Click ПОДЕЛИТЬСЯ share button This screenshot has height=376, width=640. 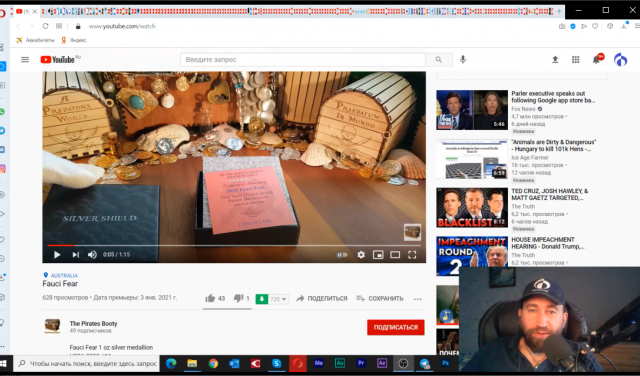coord(322,298)
